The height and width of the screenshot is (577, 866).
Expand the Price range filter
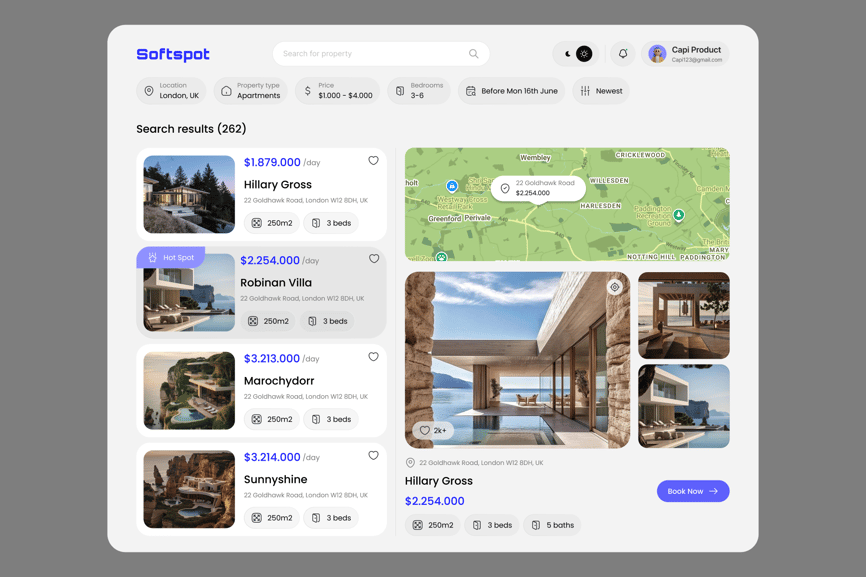pyautogui.click(x=337, y=91)
